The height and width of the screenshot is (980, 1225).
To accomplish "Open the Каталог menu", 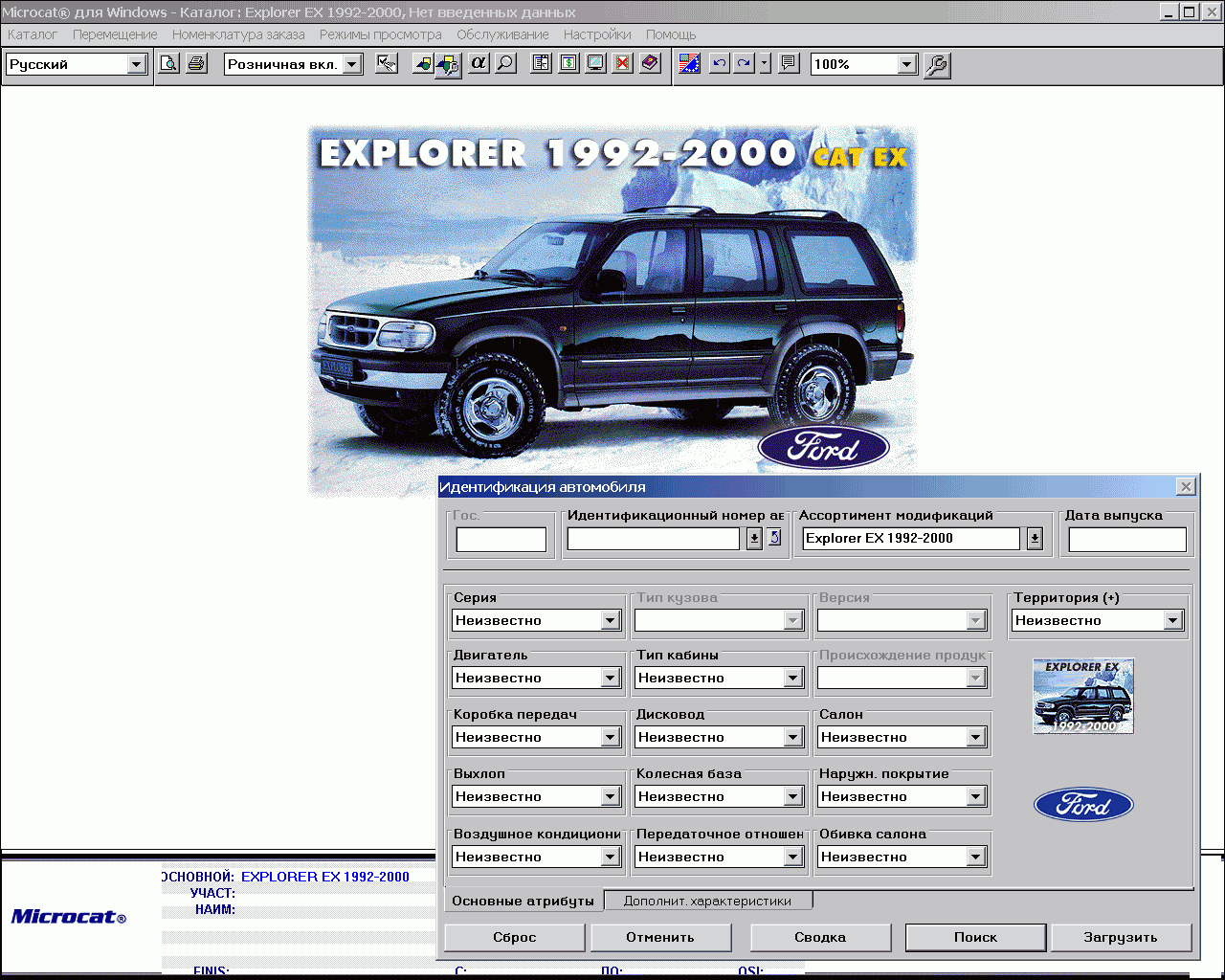I will 33,34.
